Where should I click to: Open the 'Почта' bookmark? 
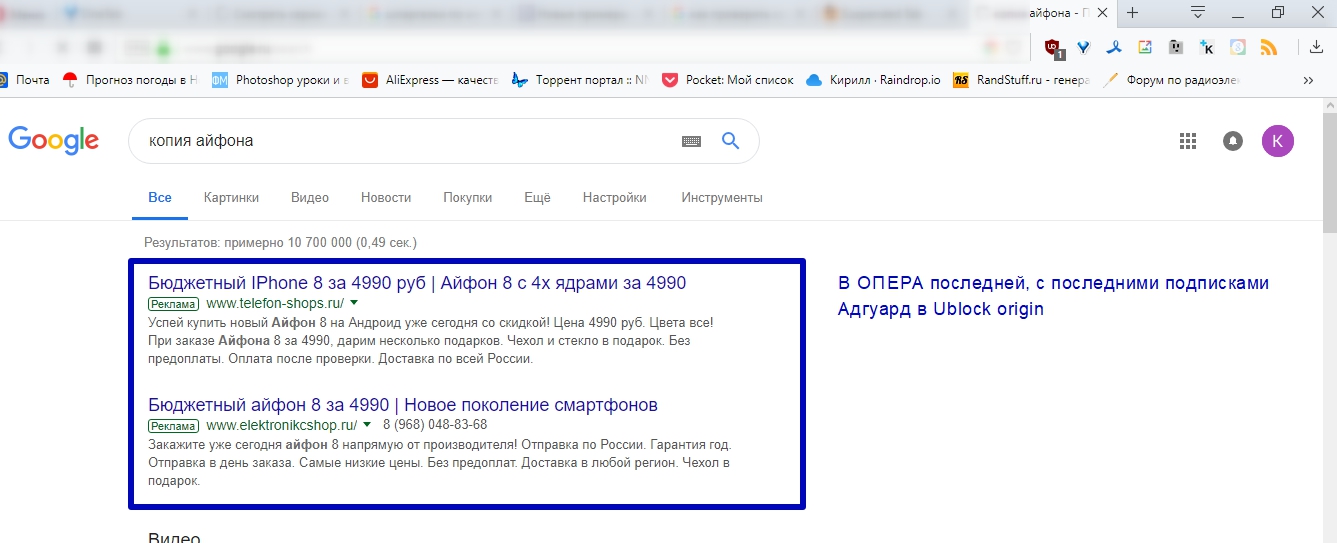pyautogui.click(x=24, y=80)
